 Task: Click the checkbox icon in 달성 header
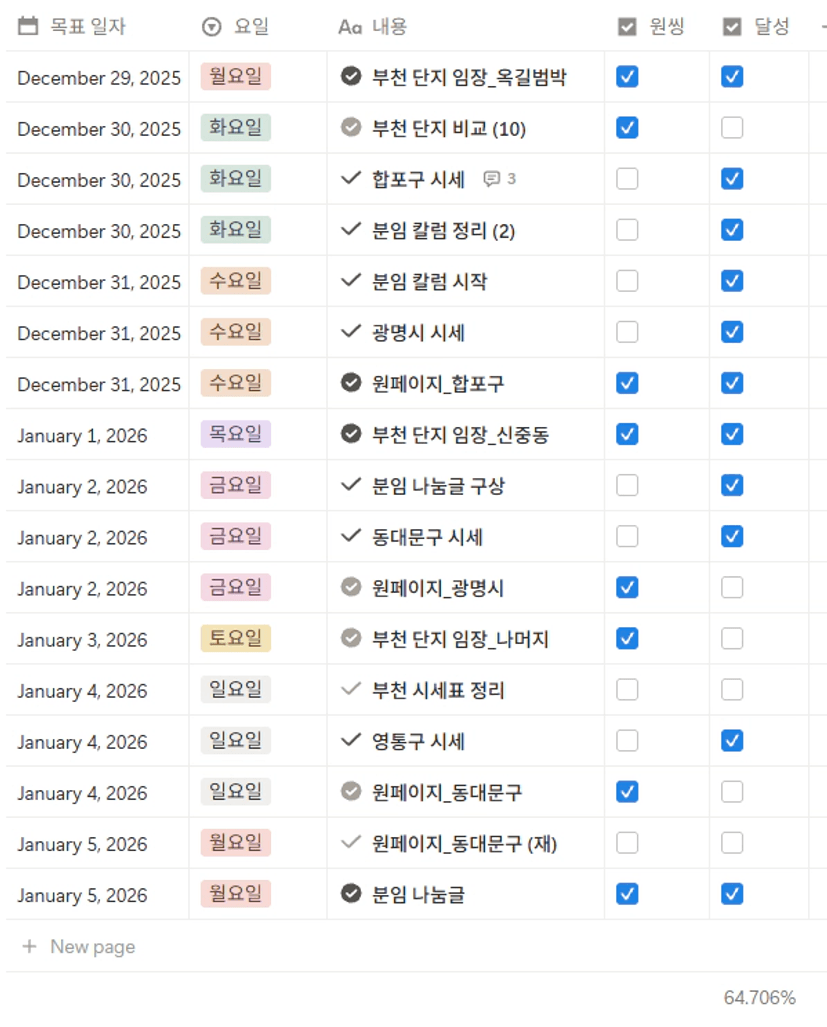click(732, 27)
